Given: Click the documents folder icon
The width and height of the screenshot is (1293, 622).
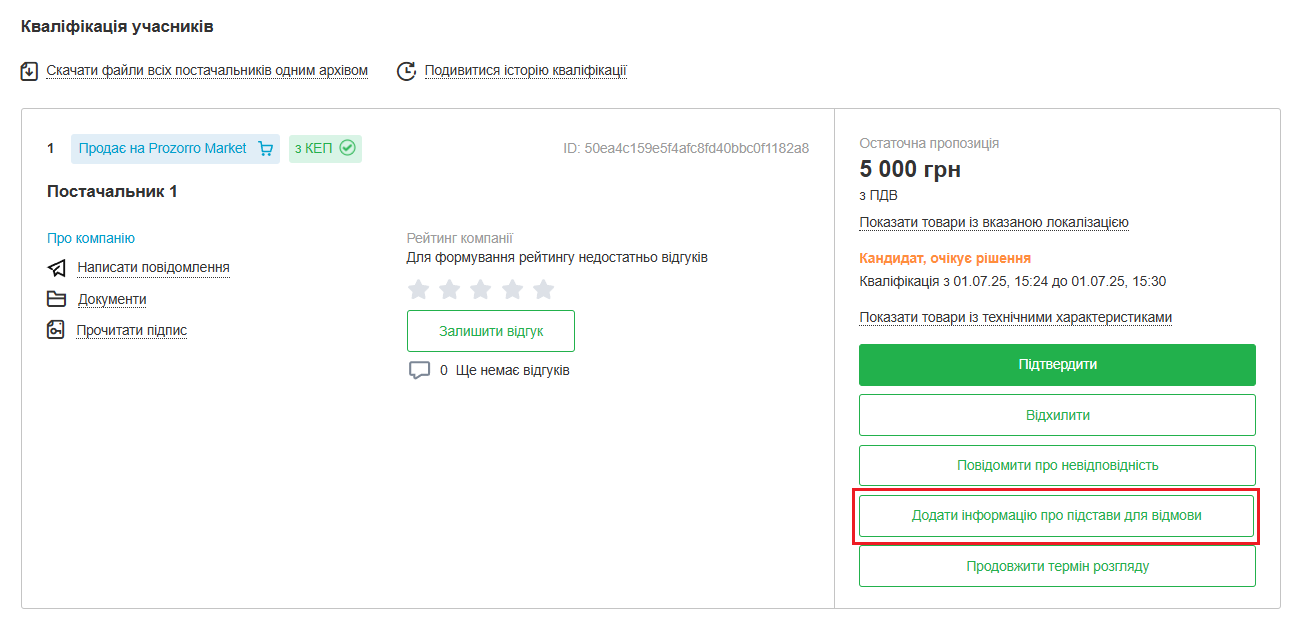Looking at the screenshot, I should (x=57, y=299).
